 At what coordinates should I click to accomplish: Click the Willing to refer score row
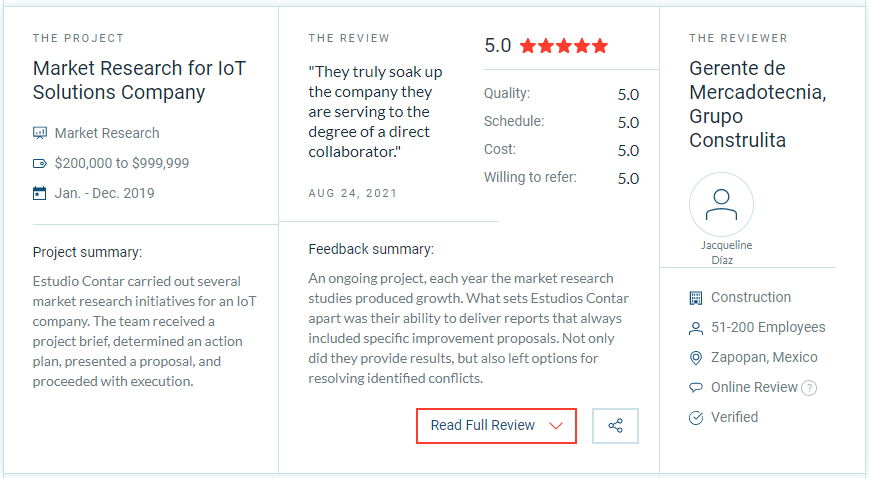[560, 178]
